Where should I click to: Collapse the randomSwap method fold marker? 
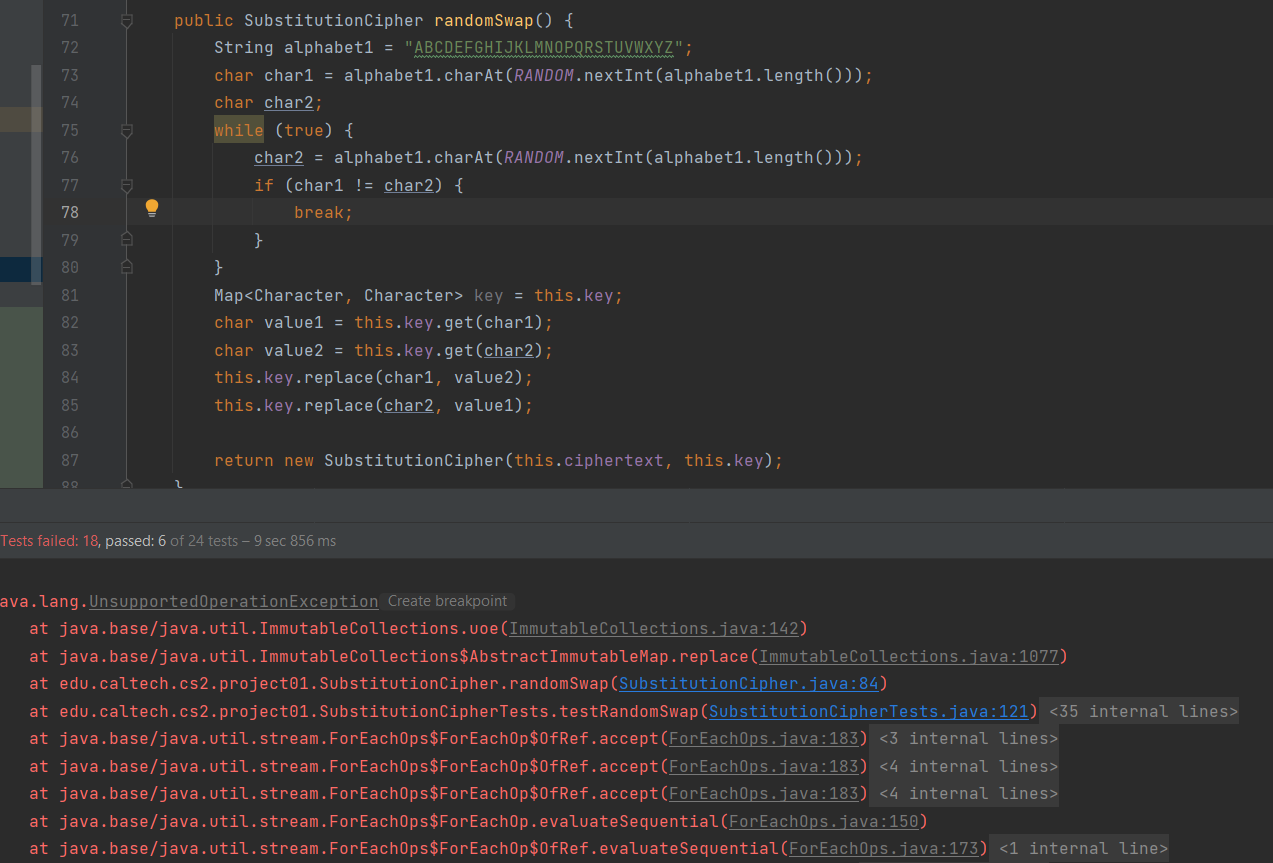pyautogui.click(x=127, y=21)
